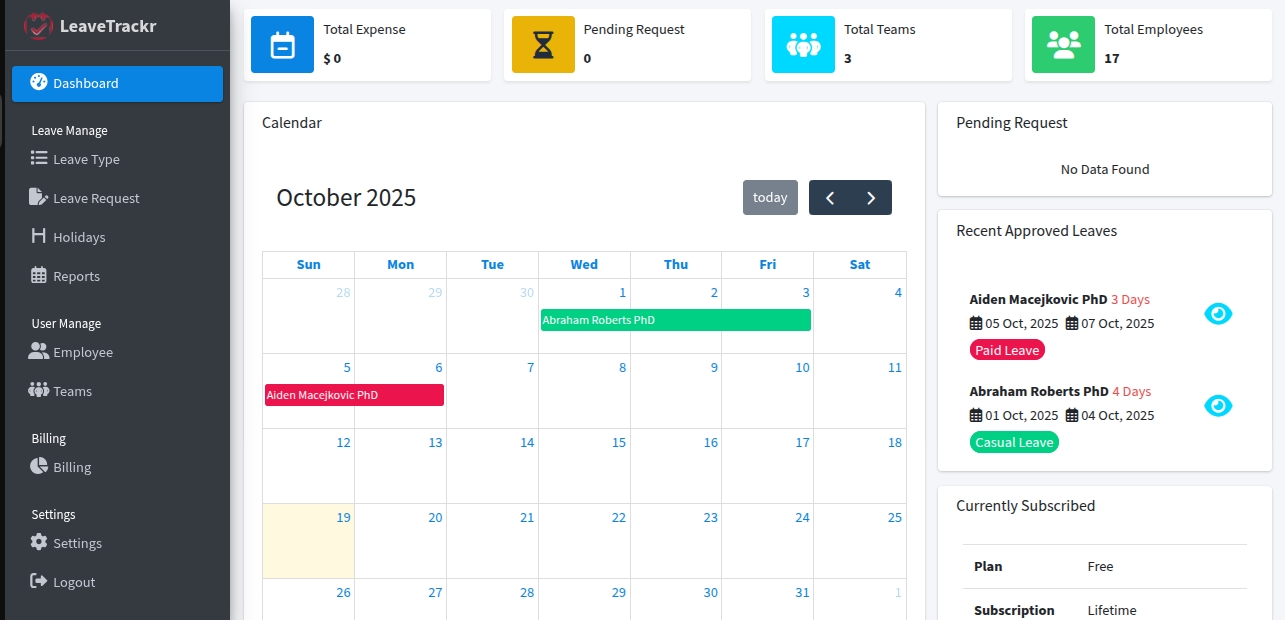View Abraham Roberts leave details eye icon
Viewport: 1285px width, 620px height.
tap(1218, 406)
